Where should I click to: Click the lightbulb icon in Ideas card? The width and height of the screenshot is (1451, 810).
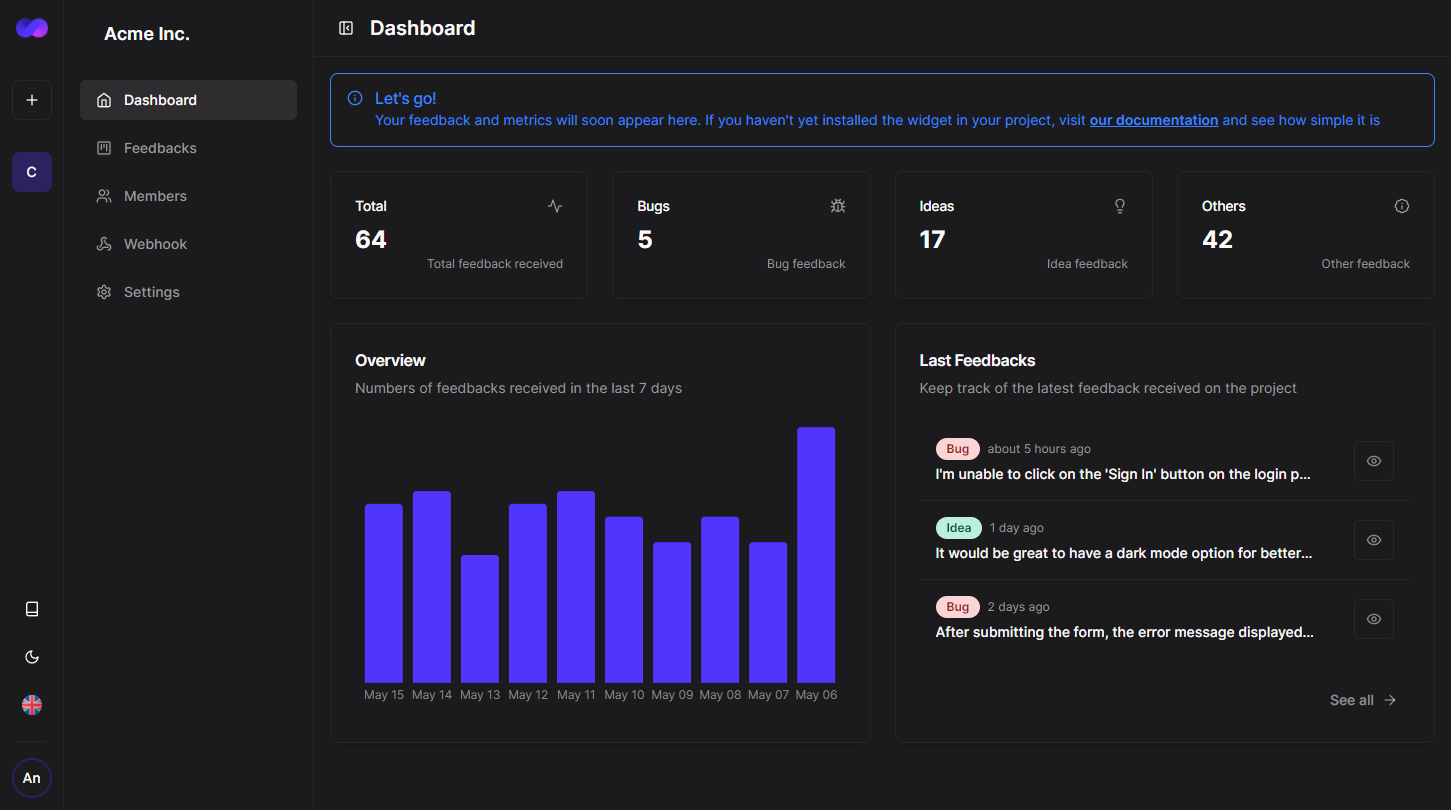pyautogui.click(x=1120, y=206)
